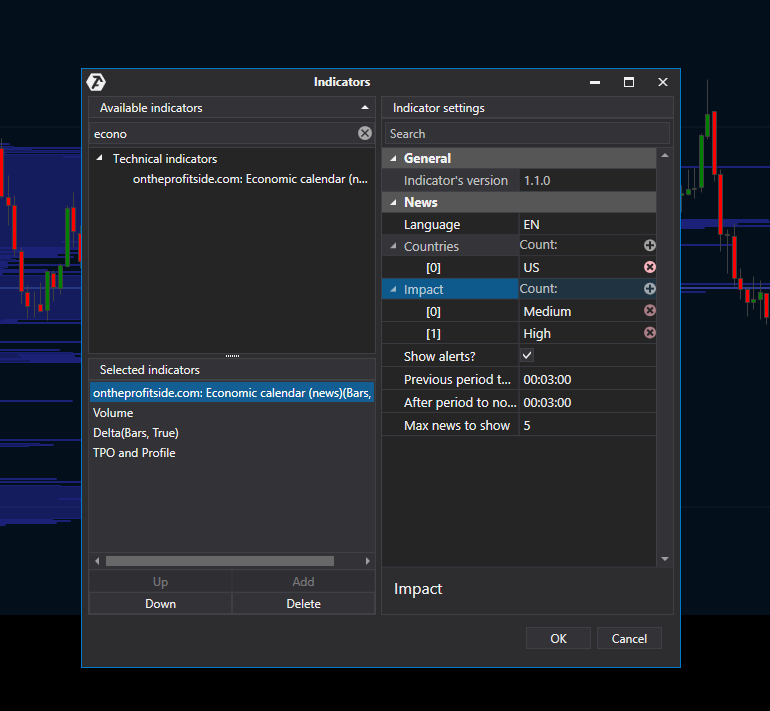770x711 pixels.
Task: Select the Economic calendar in available indicators
Action: pyautogui.click(x=250, y=179)
